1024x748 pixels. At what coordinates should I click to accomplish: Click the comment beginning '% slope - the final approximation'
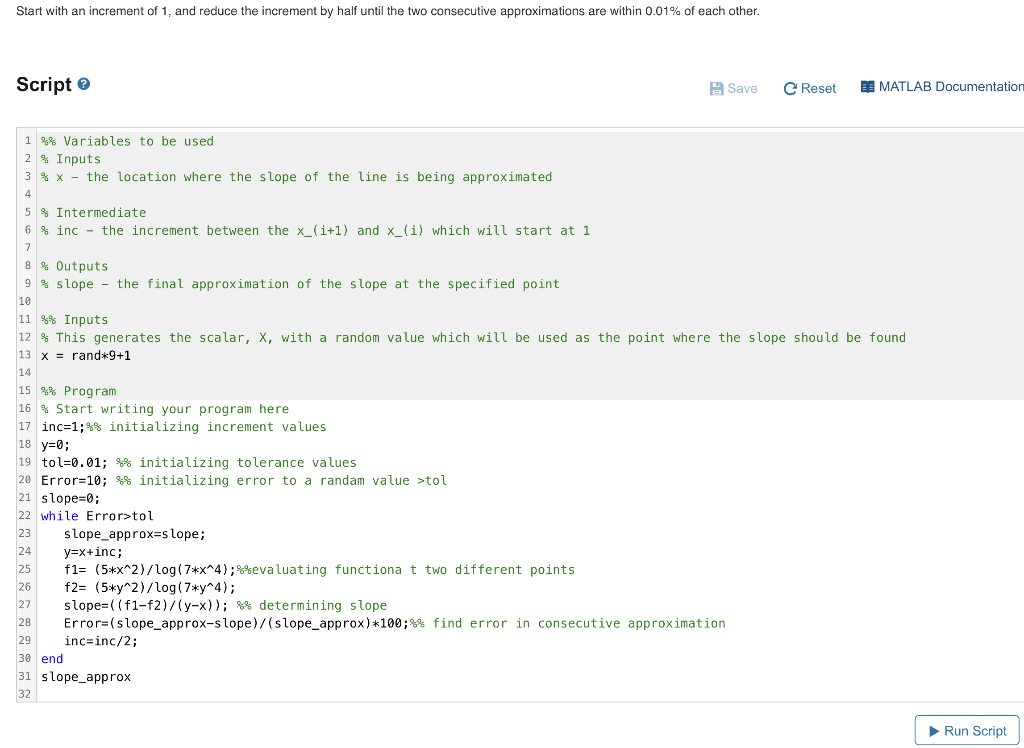click(x=300, y=284)
